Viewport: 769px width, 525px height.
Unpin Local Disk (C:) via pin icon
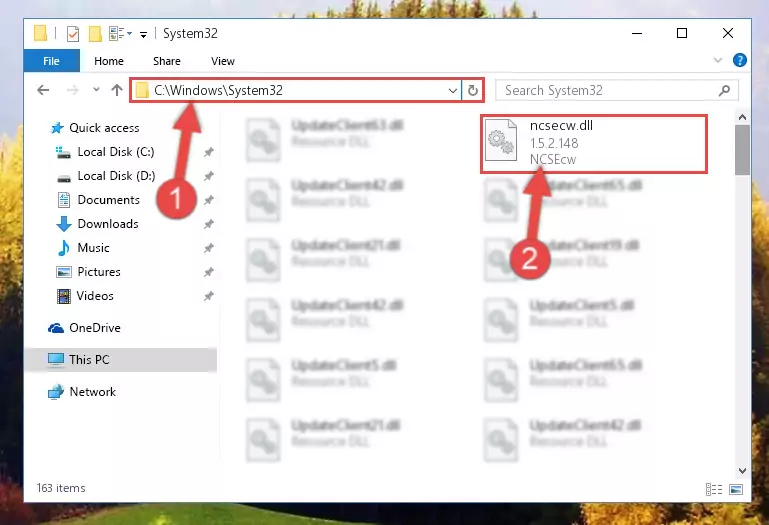[x=209, y=152]
